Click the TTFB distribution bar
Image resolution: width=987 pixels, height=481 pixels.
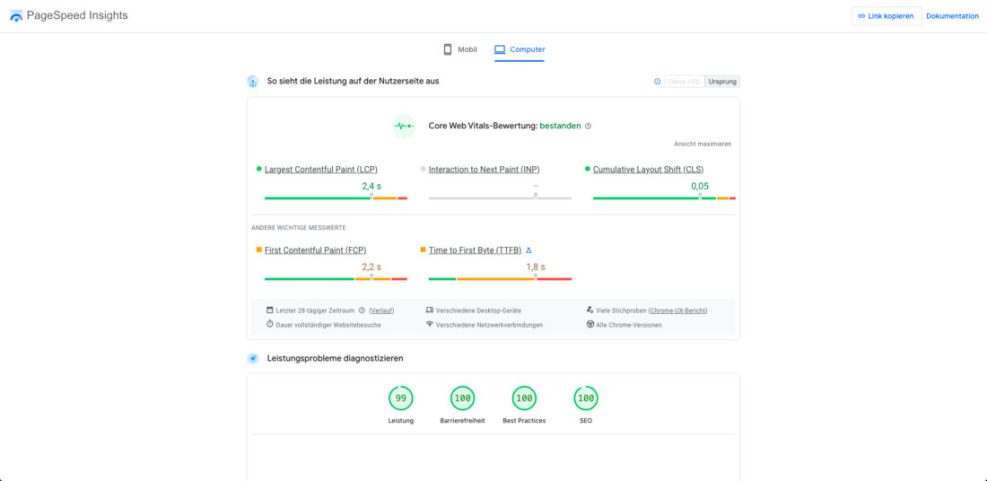point(500,279)
